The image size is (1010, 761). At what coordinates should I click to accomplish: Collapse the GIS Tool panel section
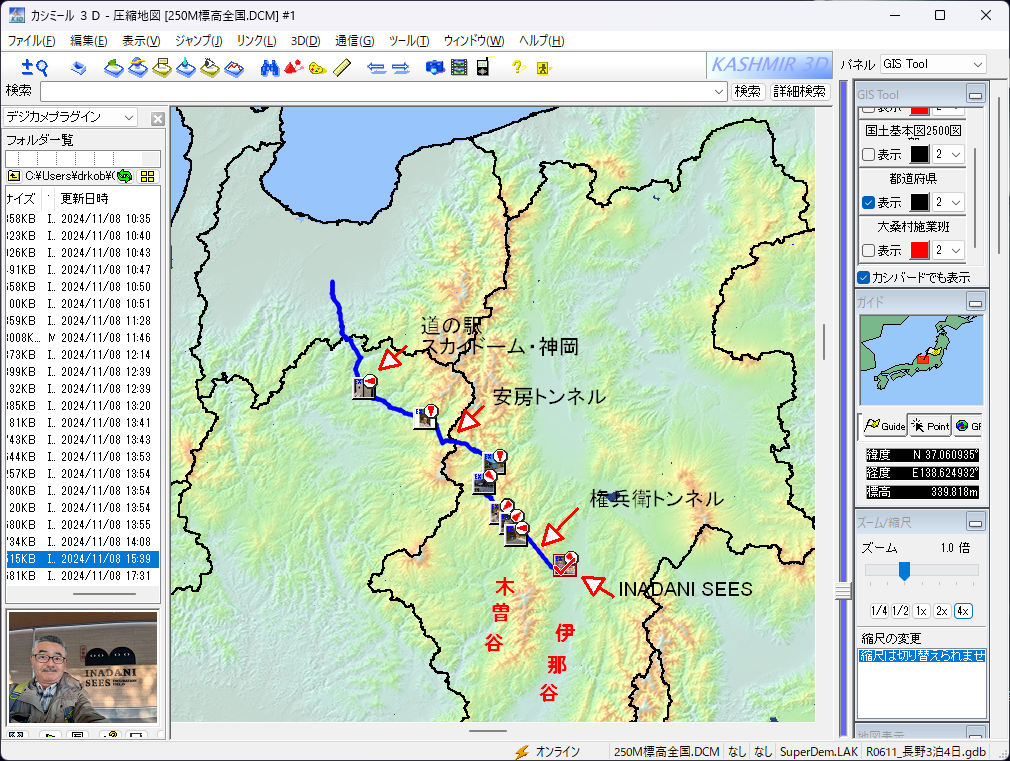(x=976, y=95)
